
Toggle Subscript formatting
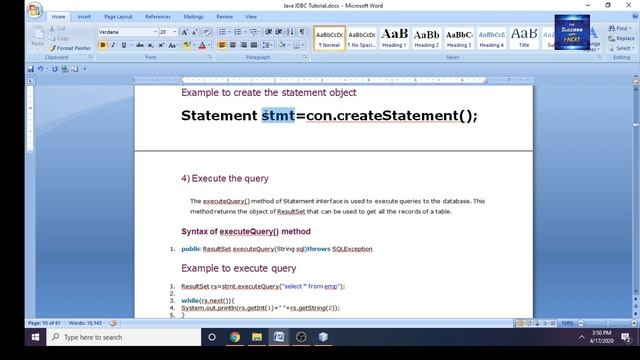(x=151, y=45)
